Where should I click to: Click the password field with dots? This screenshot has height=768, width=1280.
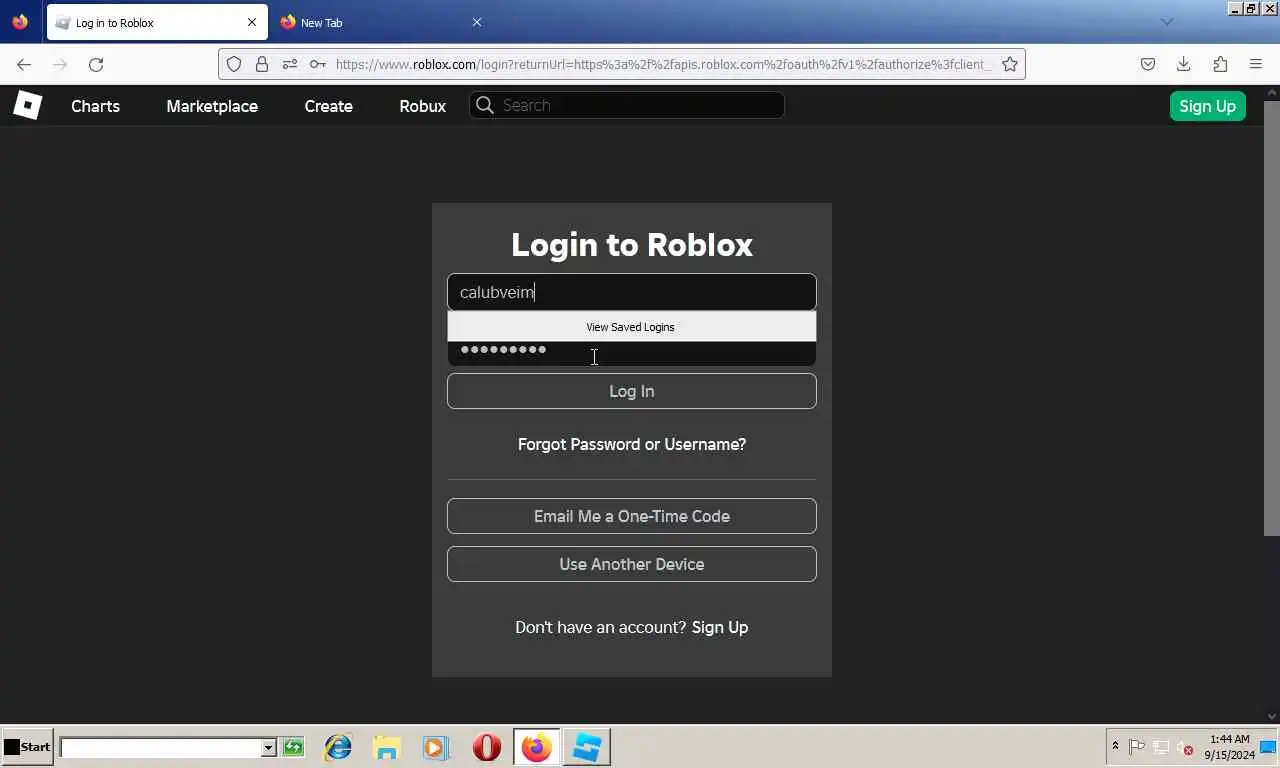click(x=632, y=353)
